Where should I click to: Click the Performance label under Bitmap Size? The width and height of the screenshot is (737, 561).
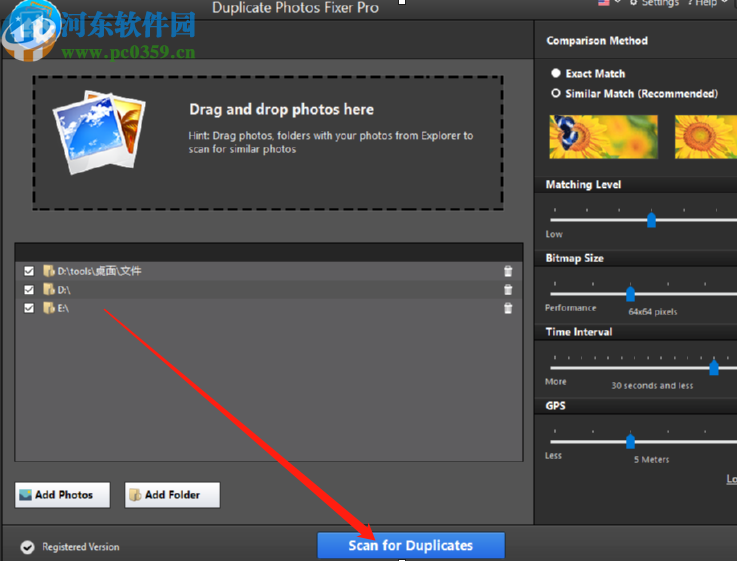tap(571, 308)
